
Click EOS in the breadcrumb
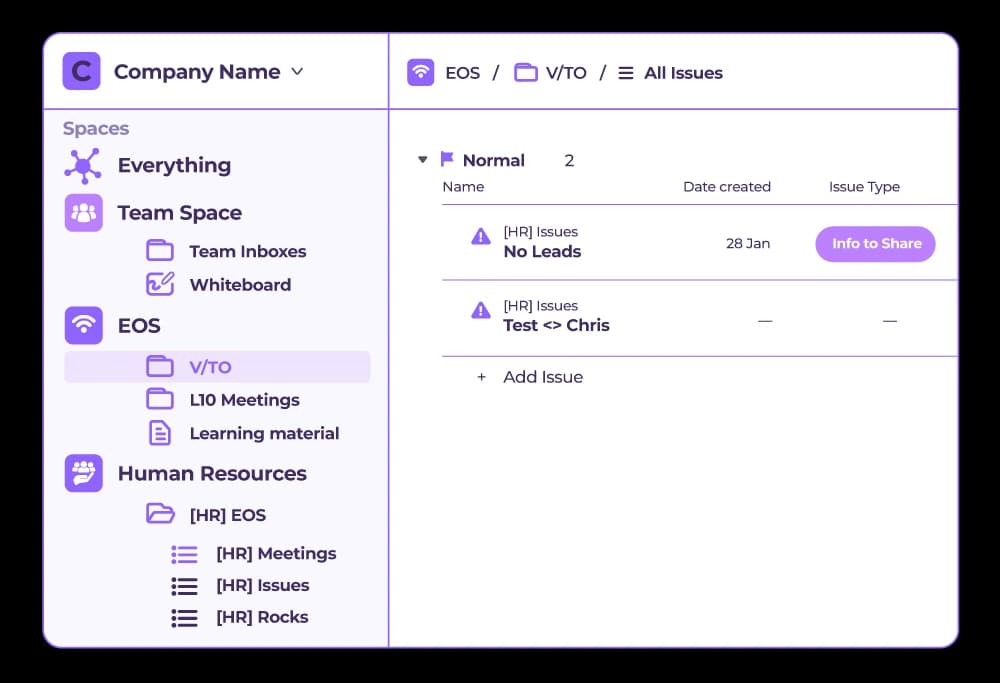coord(461,73)
